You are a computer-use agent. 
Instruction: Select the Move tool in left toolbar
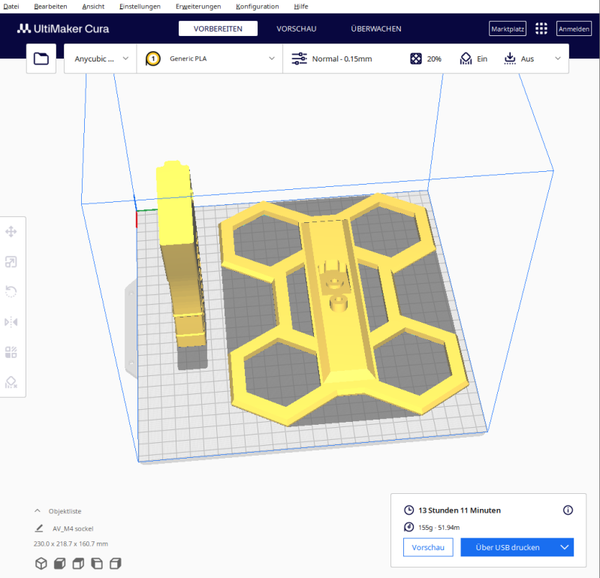(x=11, y=231)
